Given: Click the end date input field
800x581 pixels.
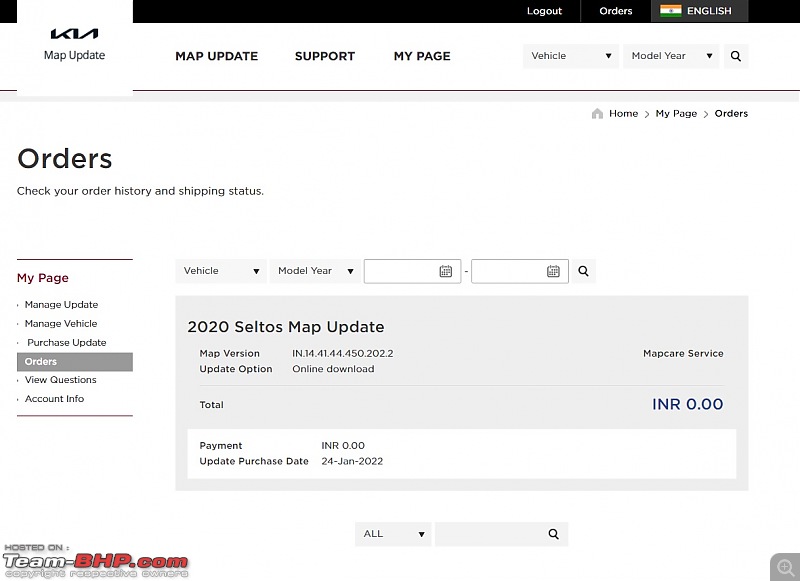Looking at the screenshot, I should pos(520,271).
